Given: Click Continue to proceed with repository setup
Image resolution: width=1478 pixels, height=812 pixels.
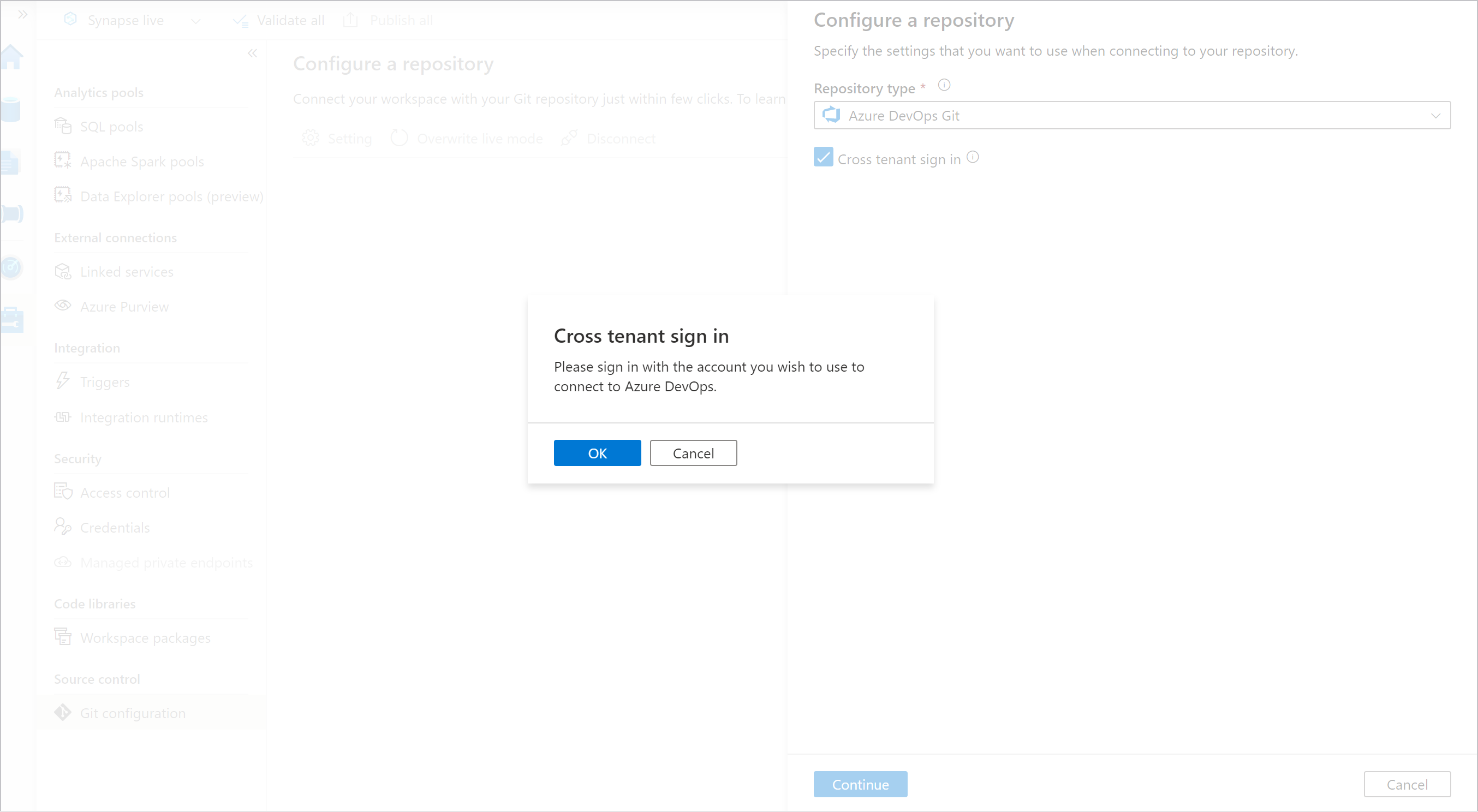Looking at the screenshot, I should tap(859, 783).
